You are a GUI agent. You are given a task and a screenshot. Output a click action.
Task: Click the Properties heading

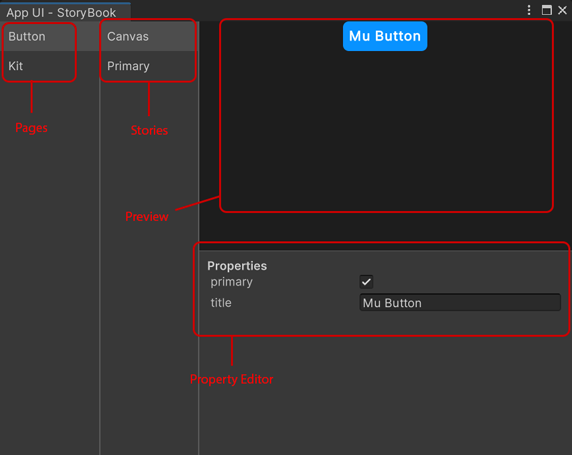237,266
